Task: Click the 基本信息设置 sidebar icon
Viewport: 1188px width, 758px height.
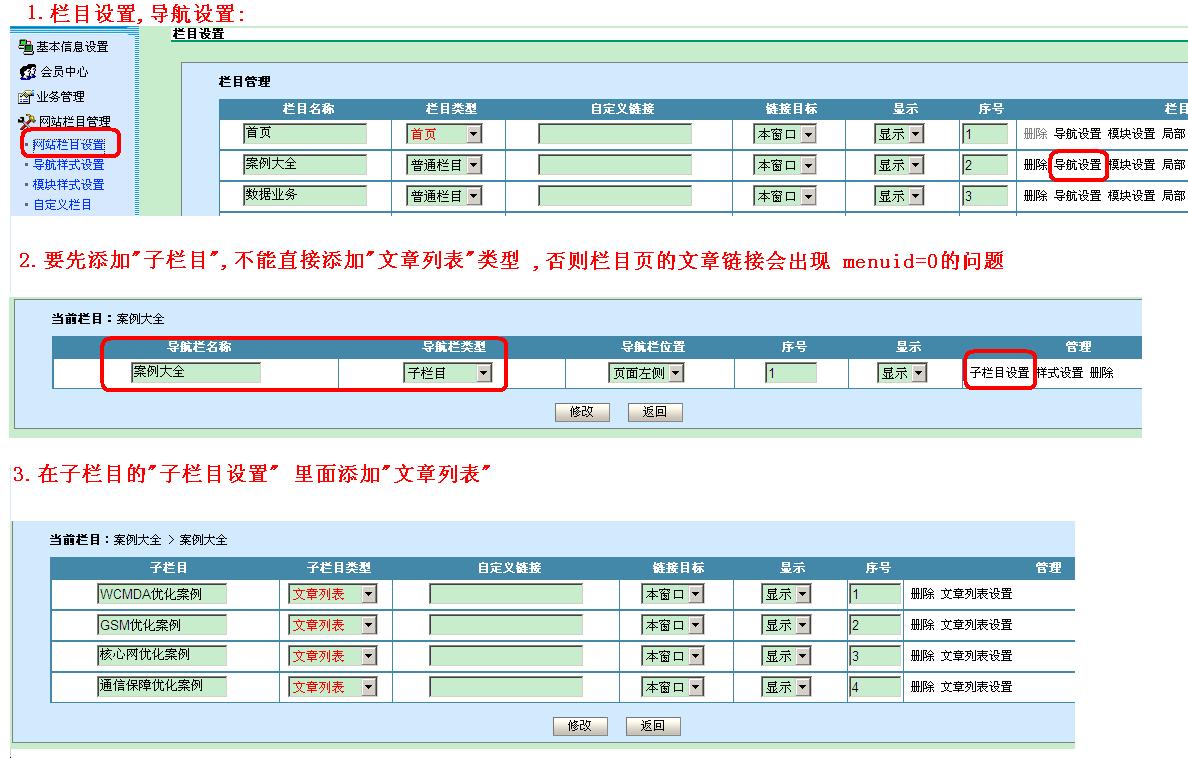Action: tap(26, 47)
